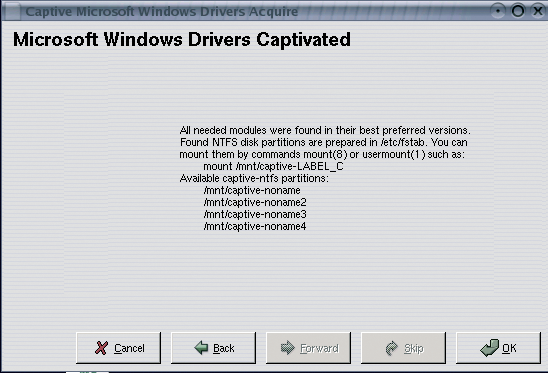Viewport: 548px width, 373px height.
Task: Close the Captive Drivers Acquire window
Action: click(538, 11)
